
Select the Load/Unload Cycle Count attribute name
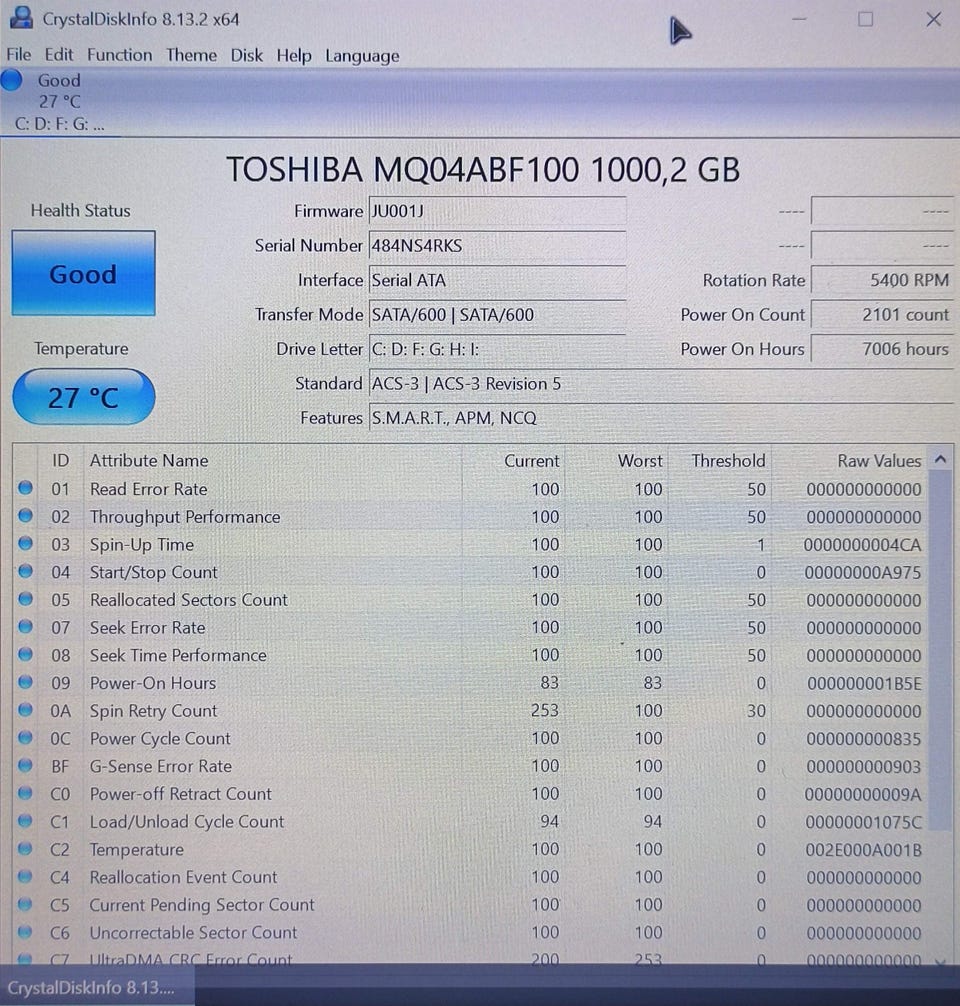[187, 822]
